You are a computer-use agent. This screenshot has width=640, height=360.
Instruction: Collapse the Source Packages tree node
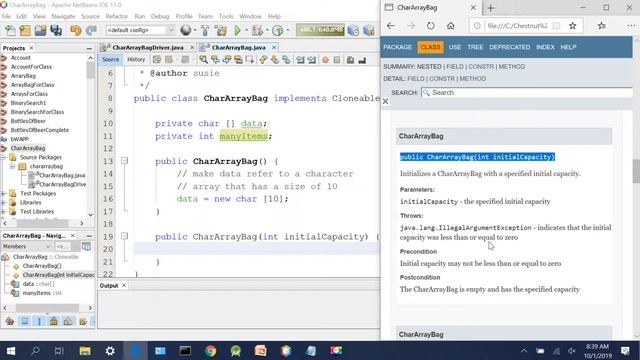click(4, 157)
